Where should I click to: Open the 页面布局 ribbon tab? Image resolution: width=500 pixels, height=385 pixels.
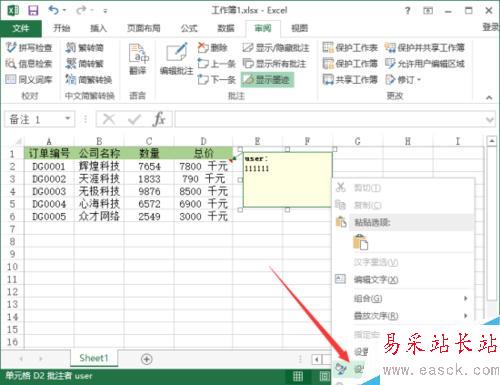[144, 28]
